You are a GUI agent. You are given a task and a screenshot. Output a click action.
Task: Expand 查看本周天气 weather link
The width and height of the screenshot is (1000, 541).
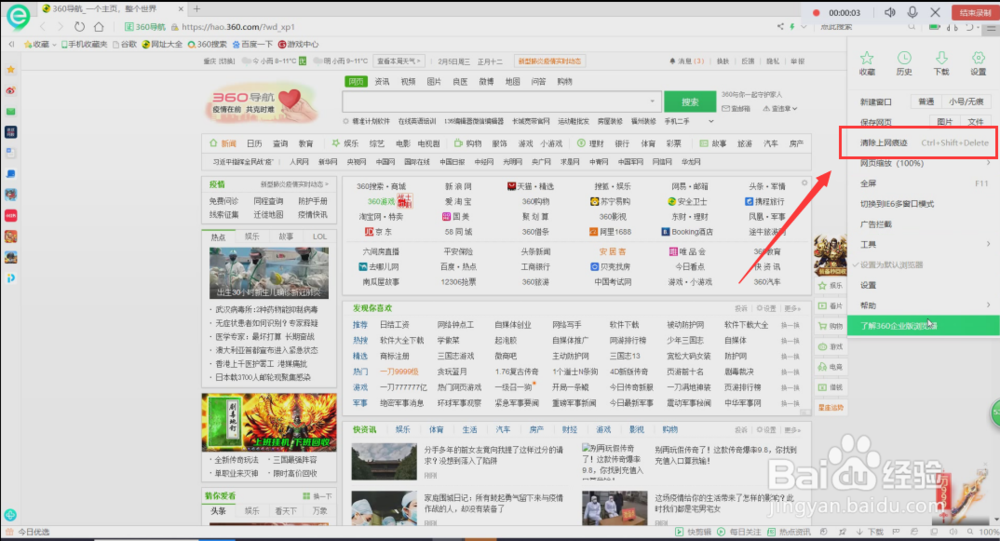point(399,61)
